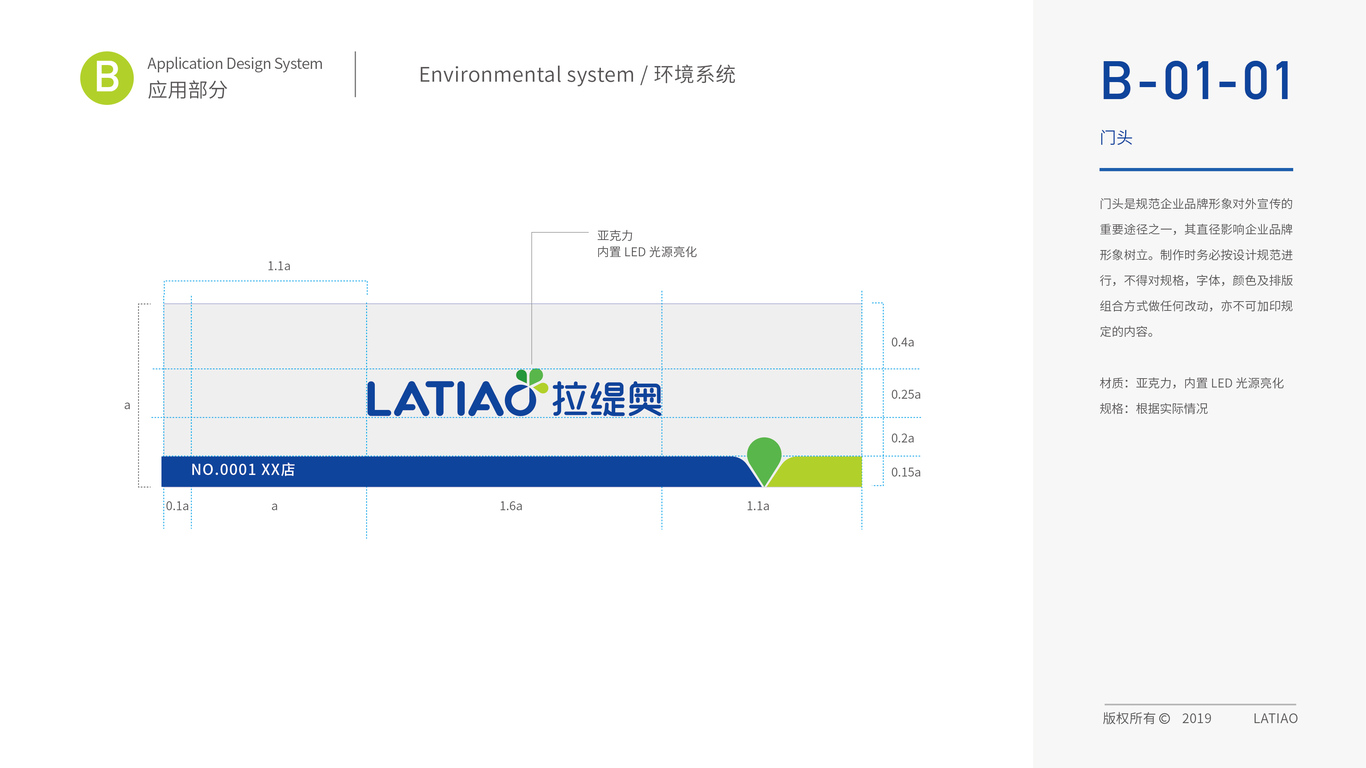1366x768 pixels.
Task: Click the "0.15a" dimension label
Action: (x=906, y=472)
